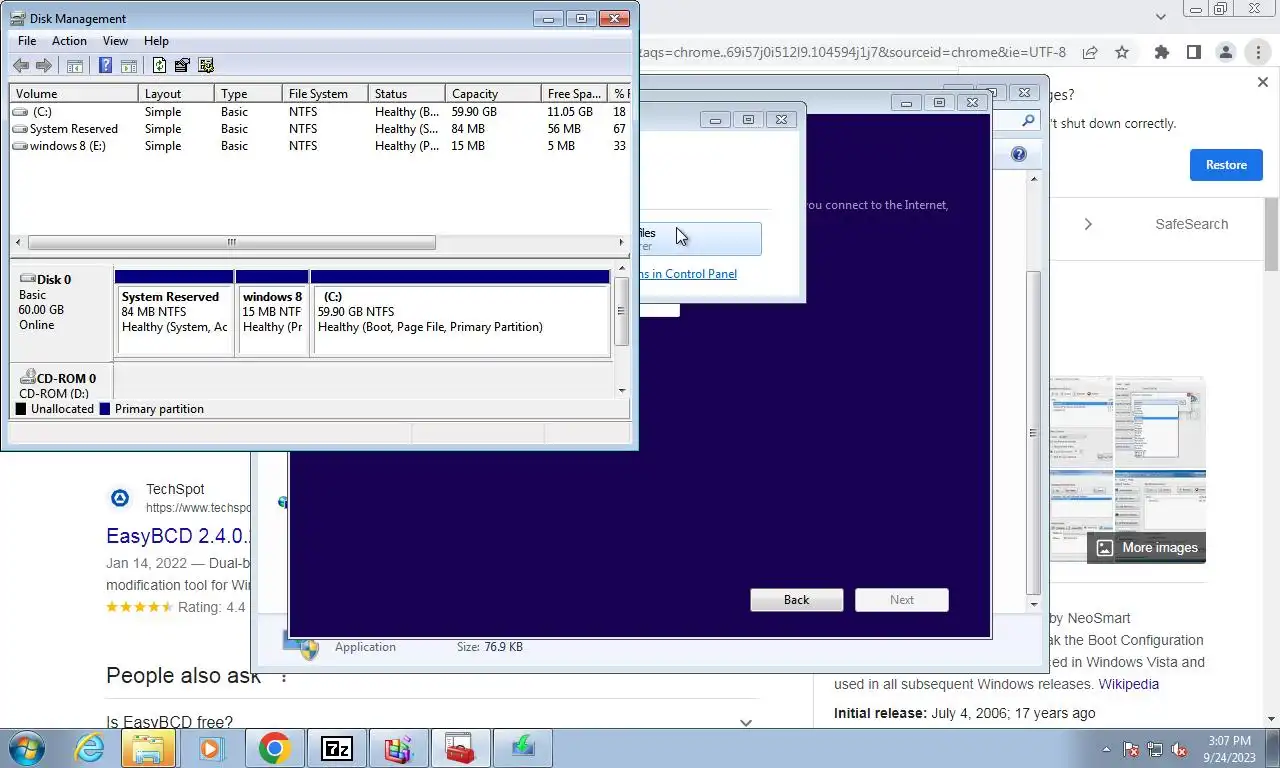The image size is (1280, 768).
Task: Click the Forward arrow in Disk Management toolbar
Action: (x=44, y=66)
